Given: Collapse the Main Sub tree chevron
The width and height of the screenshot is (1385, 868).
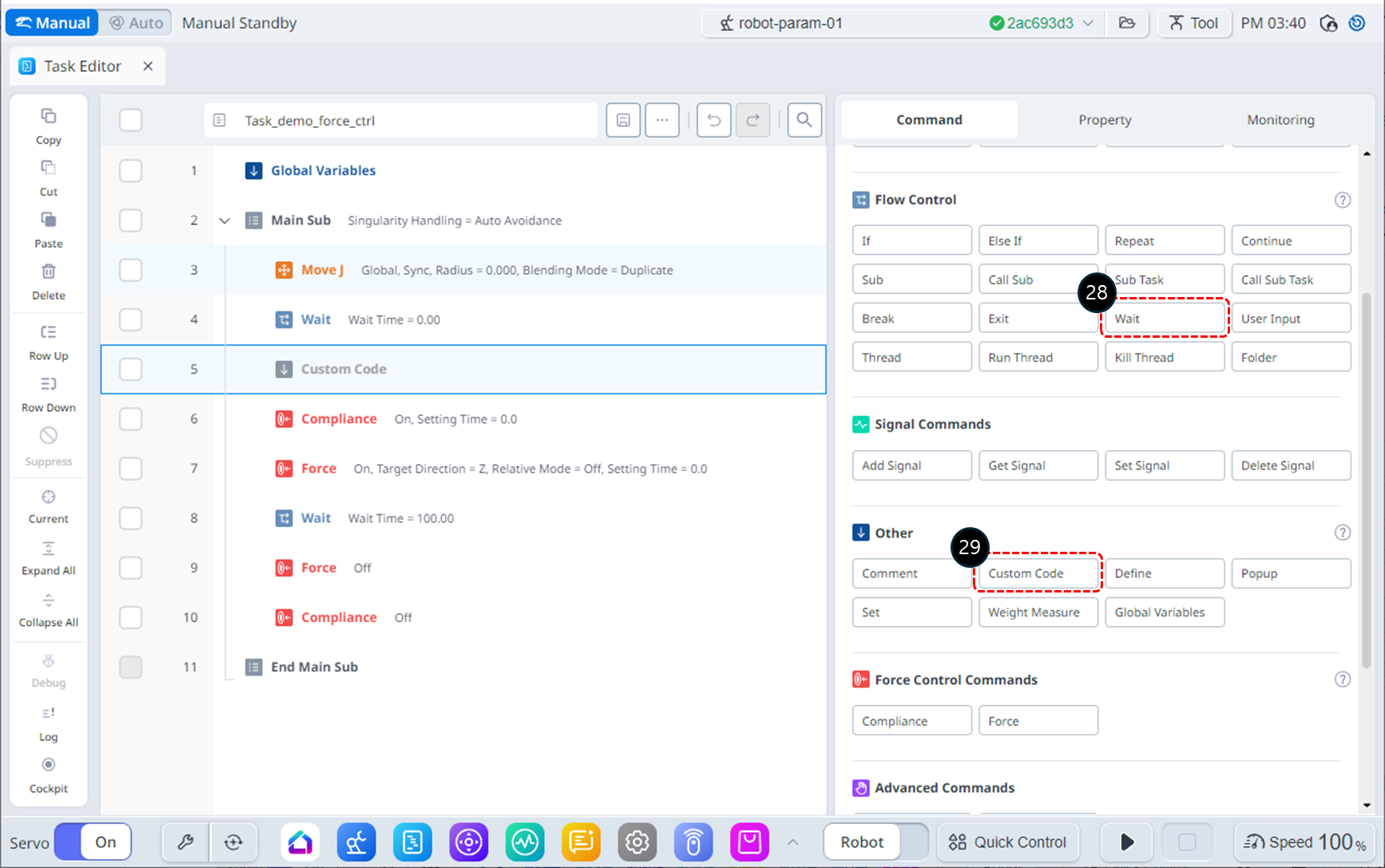Looking at the screenshot, I should pyautogui.click(x=224, y=220).
